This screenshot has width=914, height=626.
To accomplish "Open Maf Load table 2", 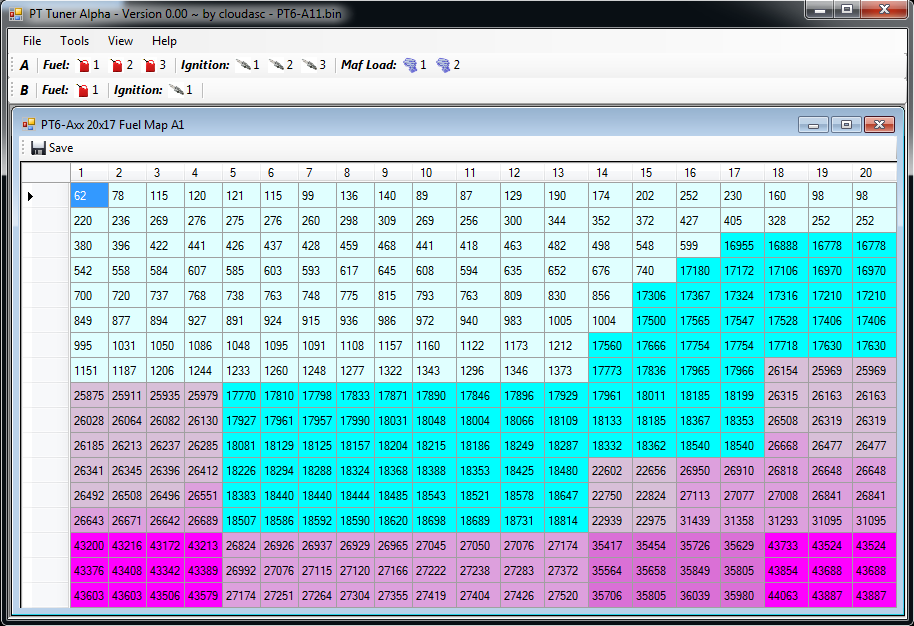I will point(447,65).
